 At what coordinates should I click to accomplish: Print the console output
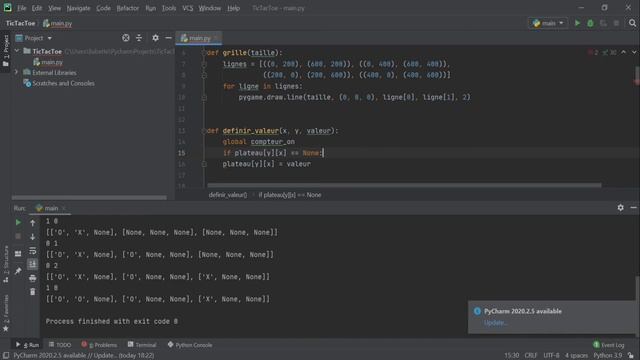33,278
